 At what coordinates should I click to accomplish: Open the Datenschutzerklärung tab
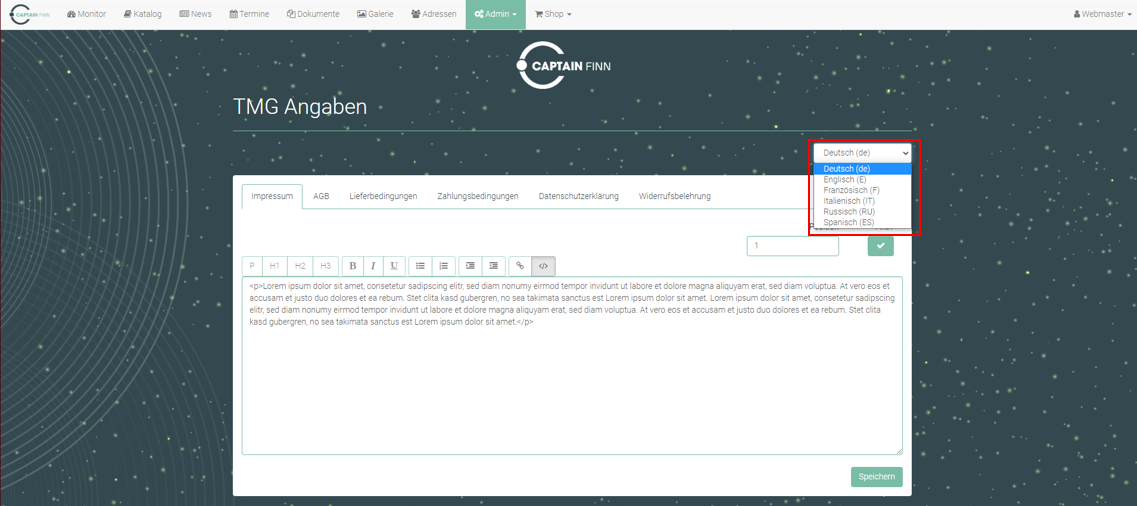tap(578, 196)
